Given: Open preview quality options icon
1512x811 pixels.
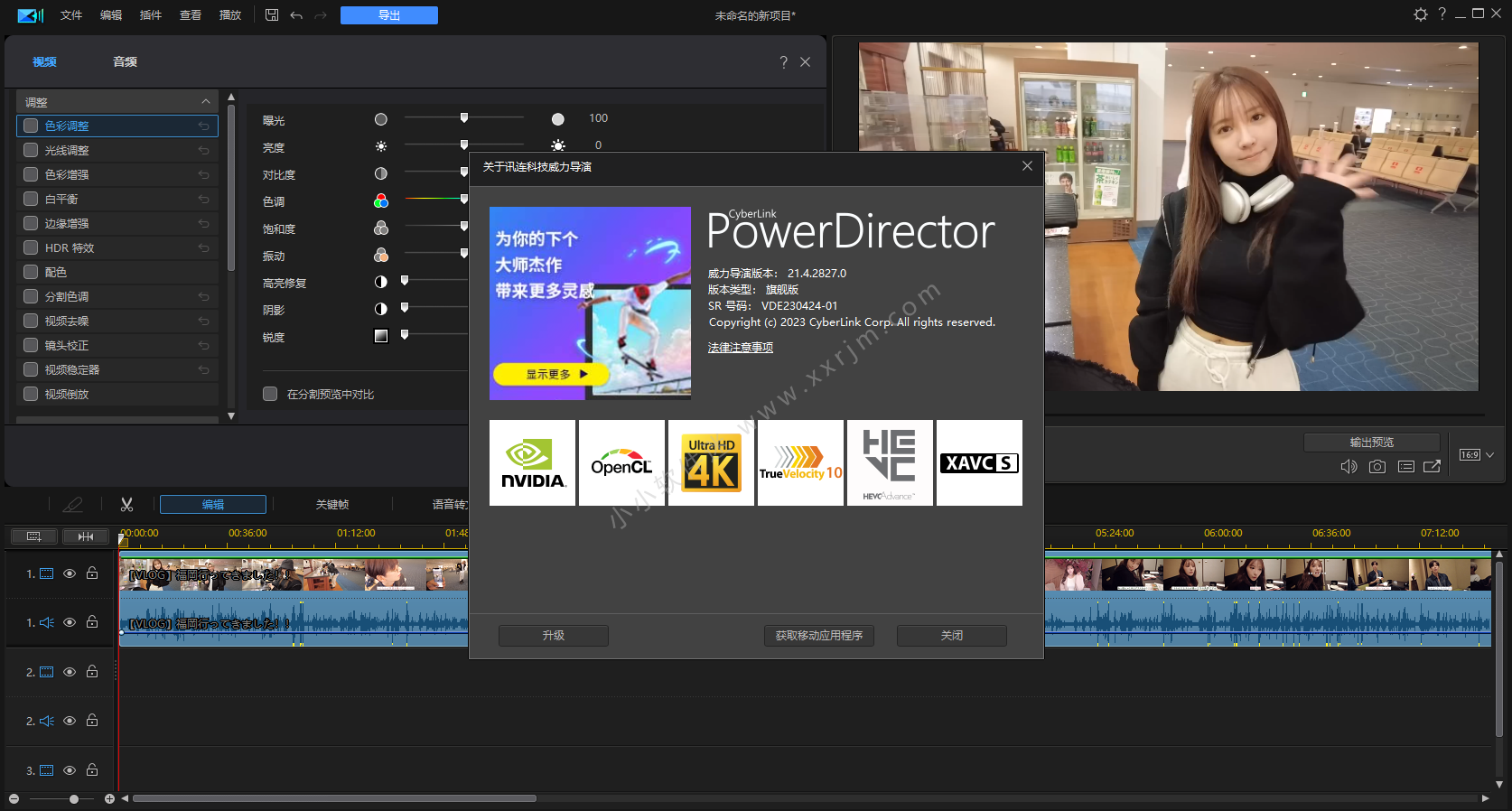Looking at the screenshot, I should (1406, 467).
